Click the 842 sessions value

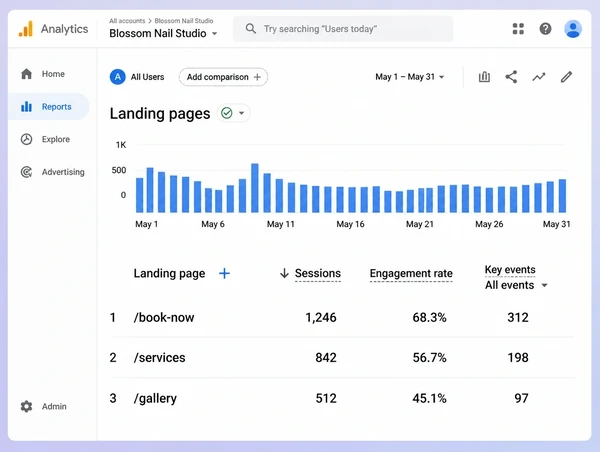[x=326, y=357]
